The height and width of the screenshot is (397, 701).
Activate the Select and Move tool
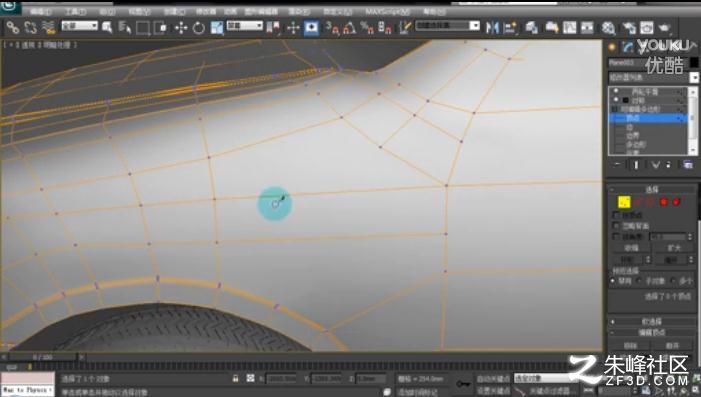click(x=181, y=28)
